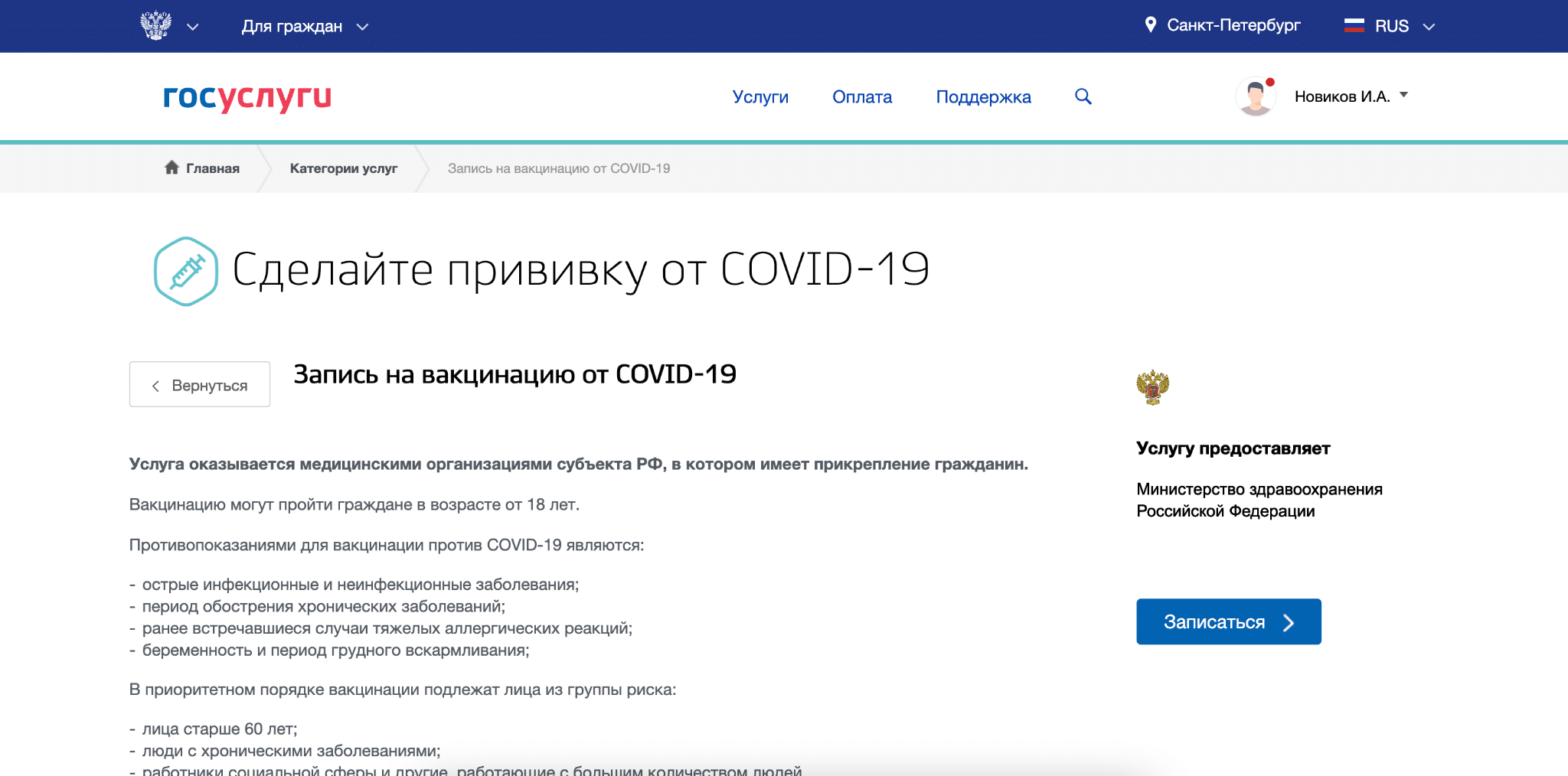Open the Поддержка menu item
The width and height of the screenshot is (1568, 776).
[x=983, y=97]
